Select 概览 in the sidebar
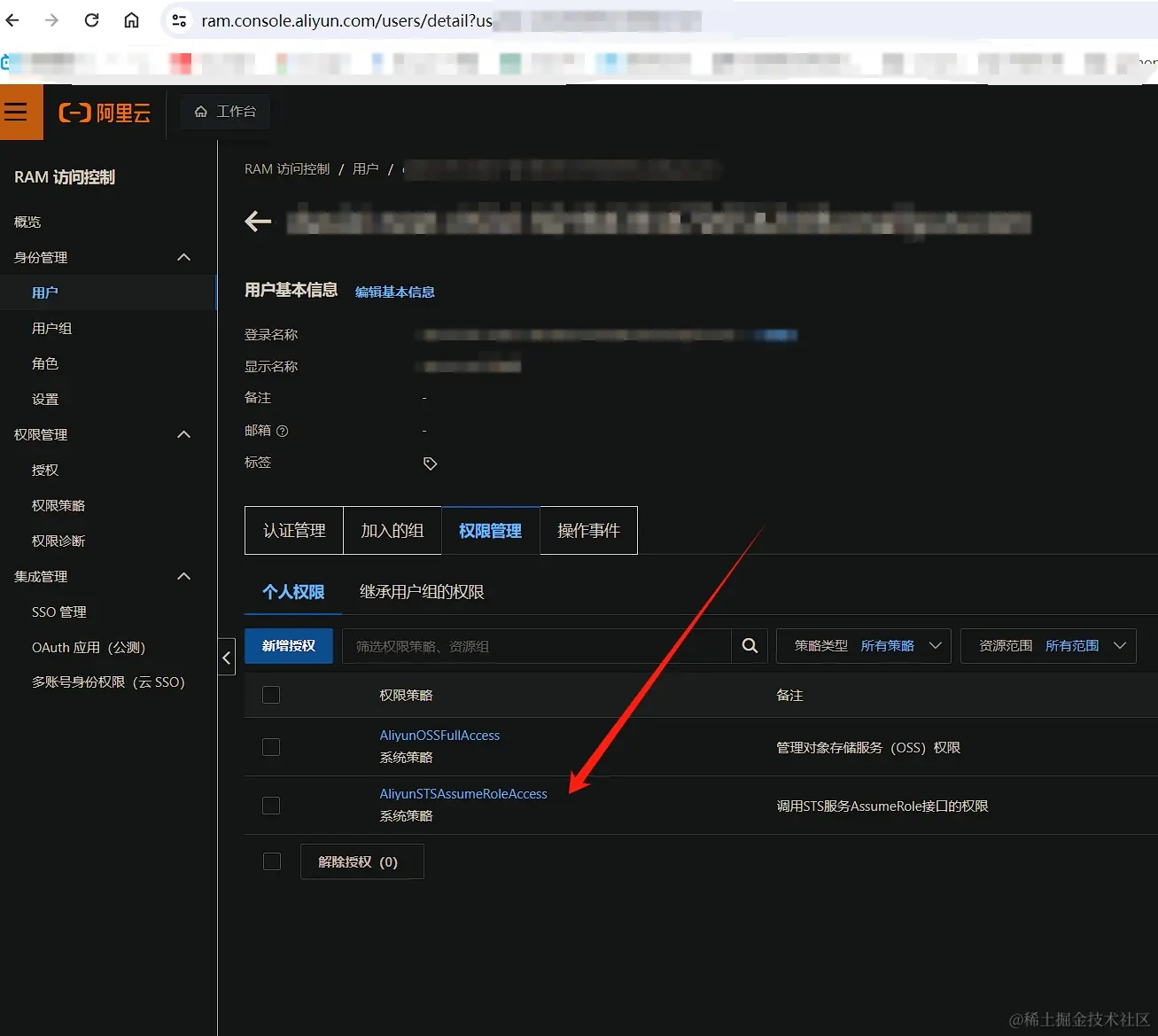The image size is (1158, 1036). [27, 222]
